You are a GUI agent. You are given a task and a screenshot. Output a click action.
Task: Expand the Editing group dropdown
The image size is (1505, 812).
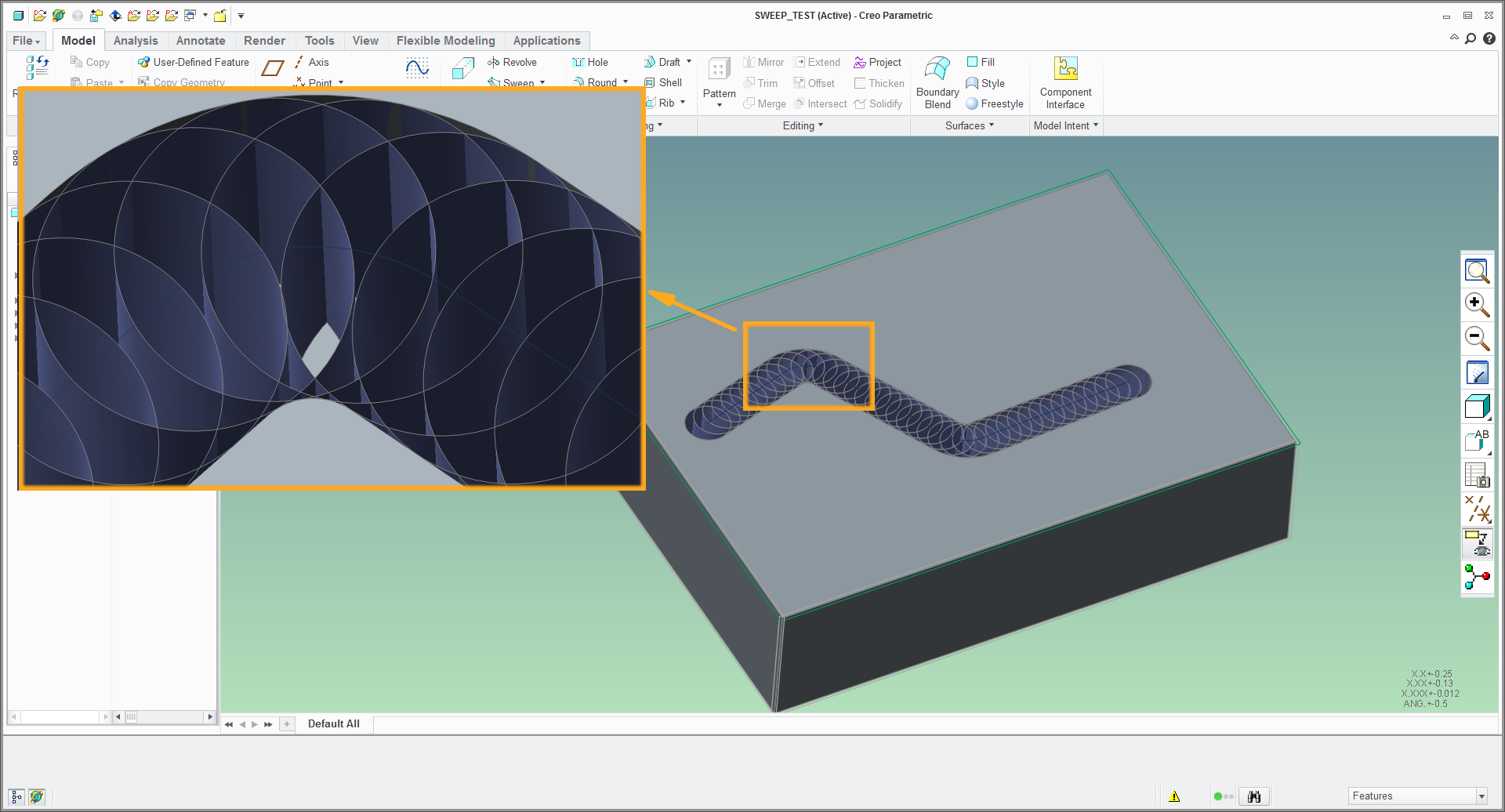click(803, 125)
